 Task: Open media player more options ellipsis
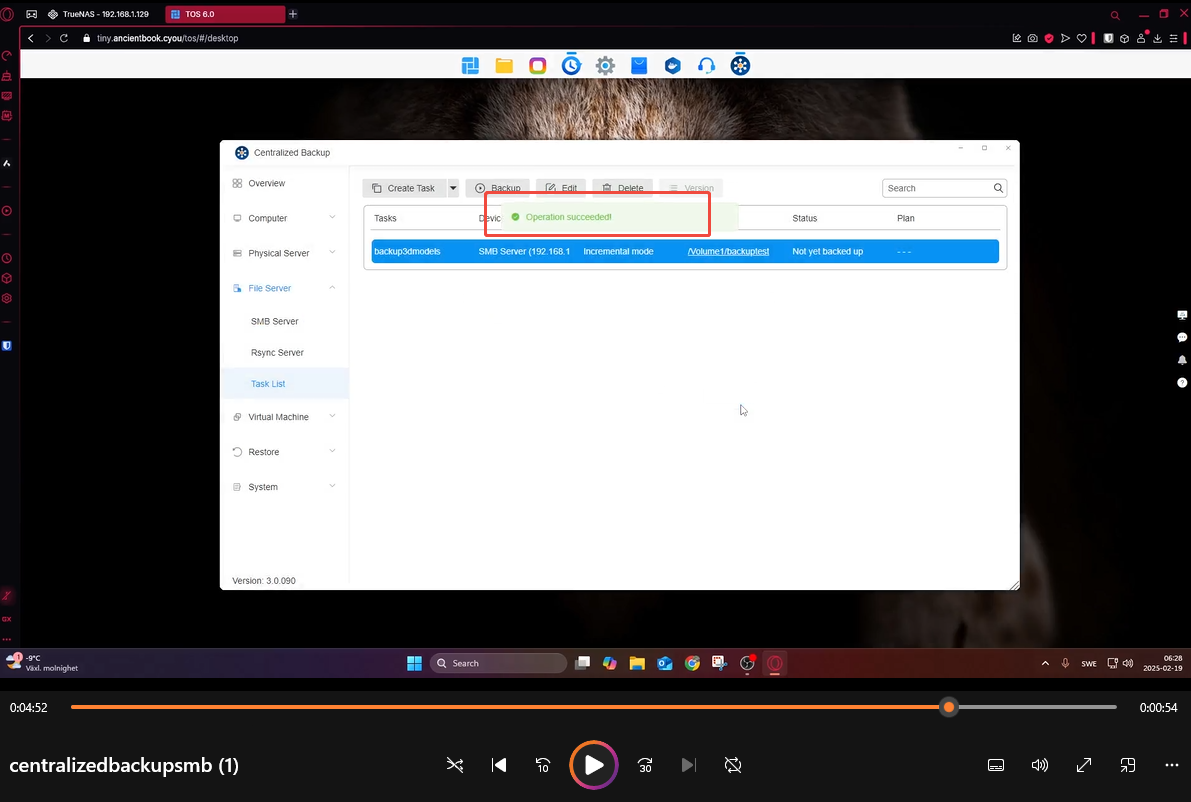point(1172,765)
